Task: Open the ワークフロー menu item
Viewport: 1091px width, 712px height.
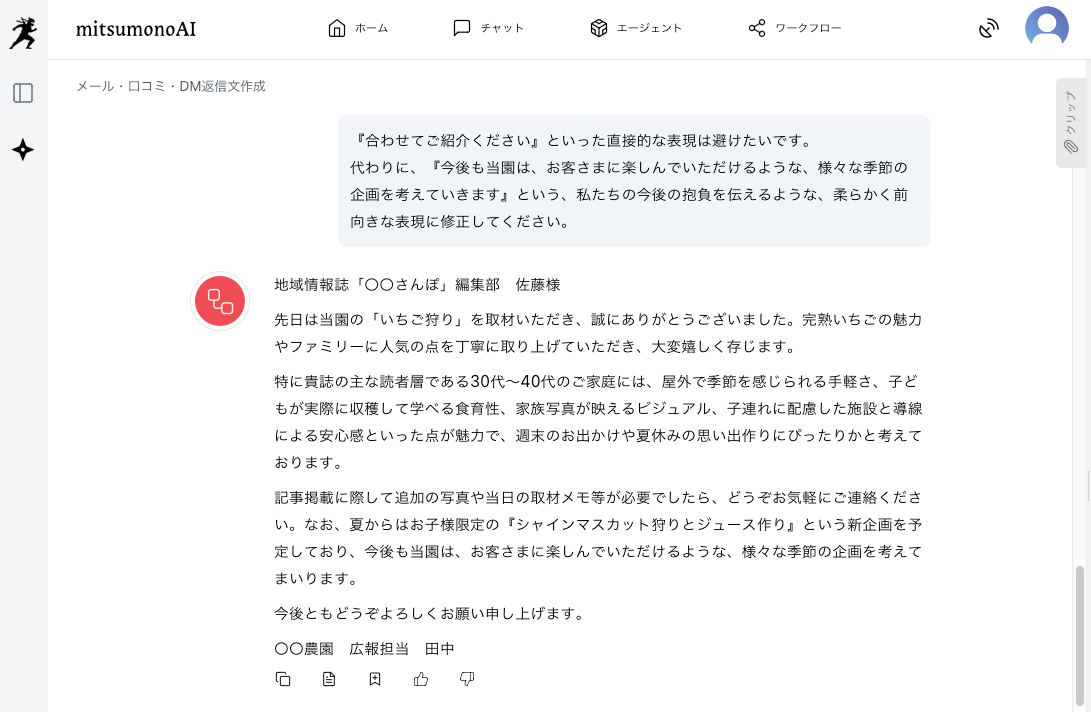Action: (795, 28)
